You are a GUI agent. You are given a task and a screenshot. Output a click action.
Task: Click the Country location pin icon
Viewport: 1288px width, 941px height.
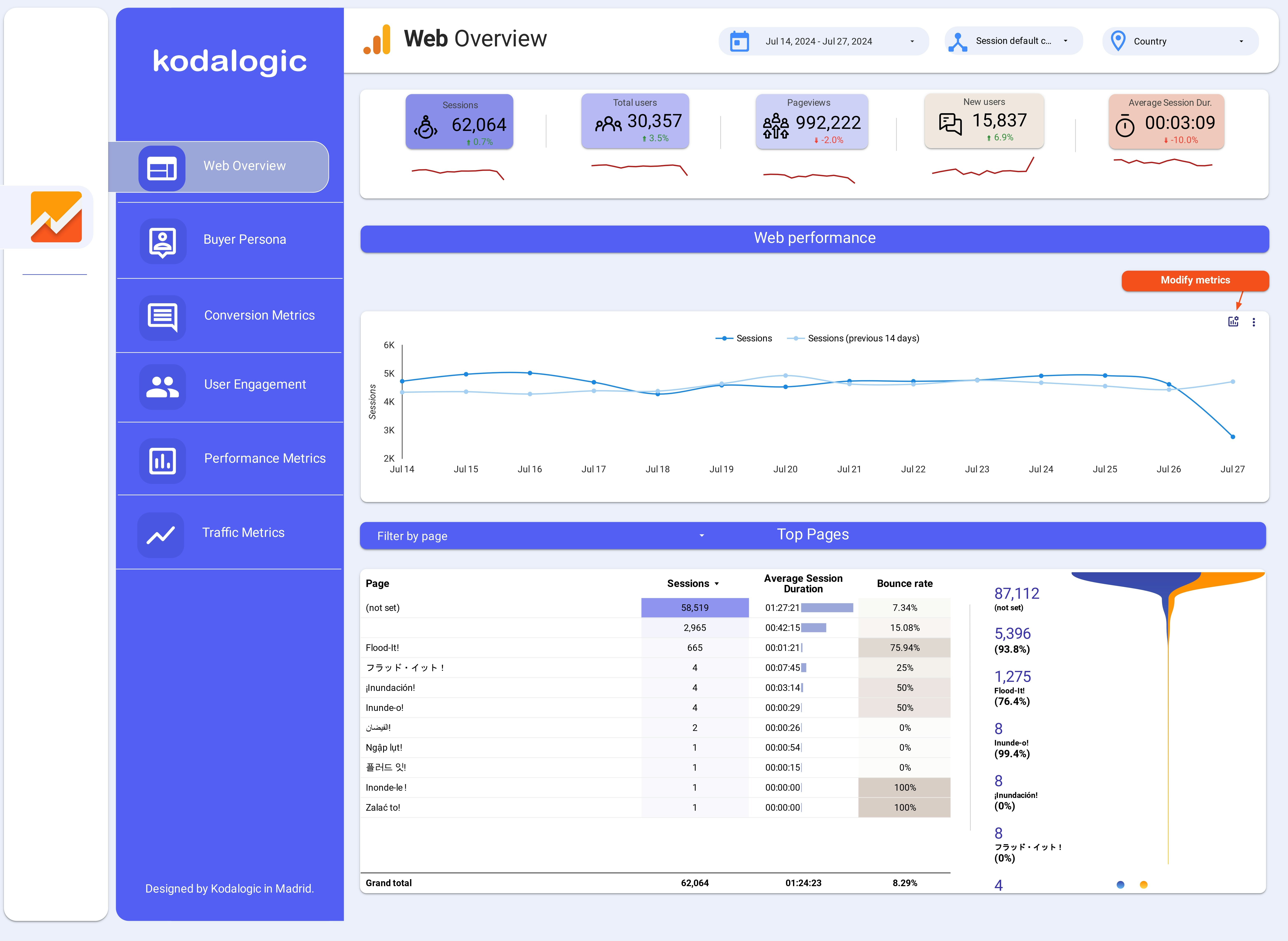click(x=1118, y=41)
